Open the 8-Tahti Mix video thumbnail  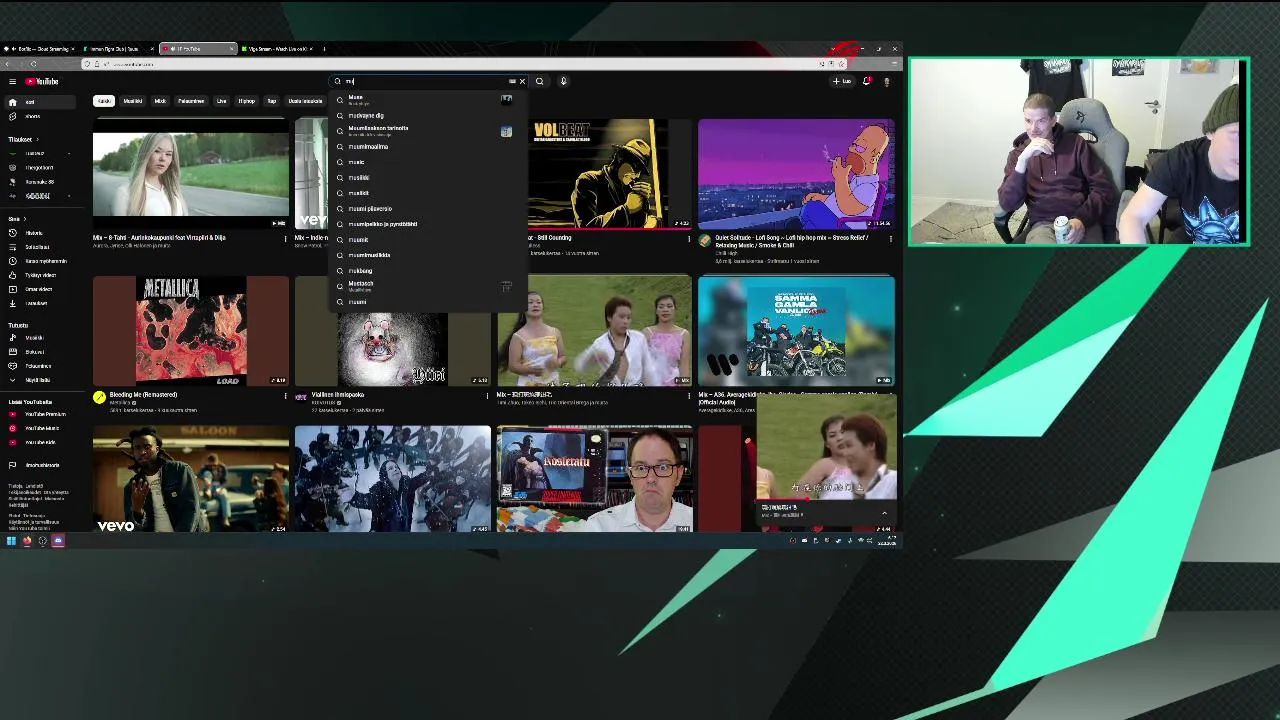pyautogui.click(x=191, y=175)
